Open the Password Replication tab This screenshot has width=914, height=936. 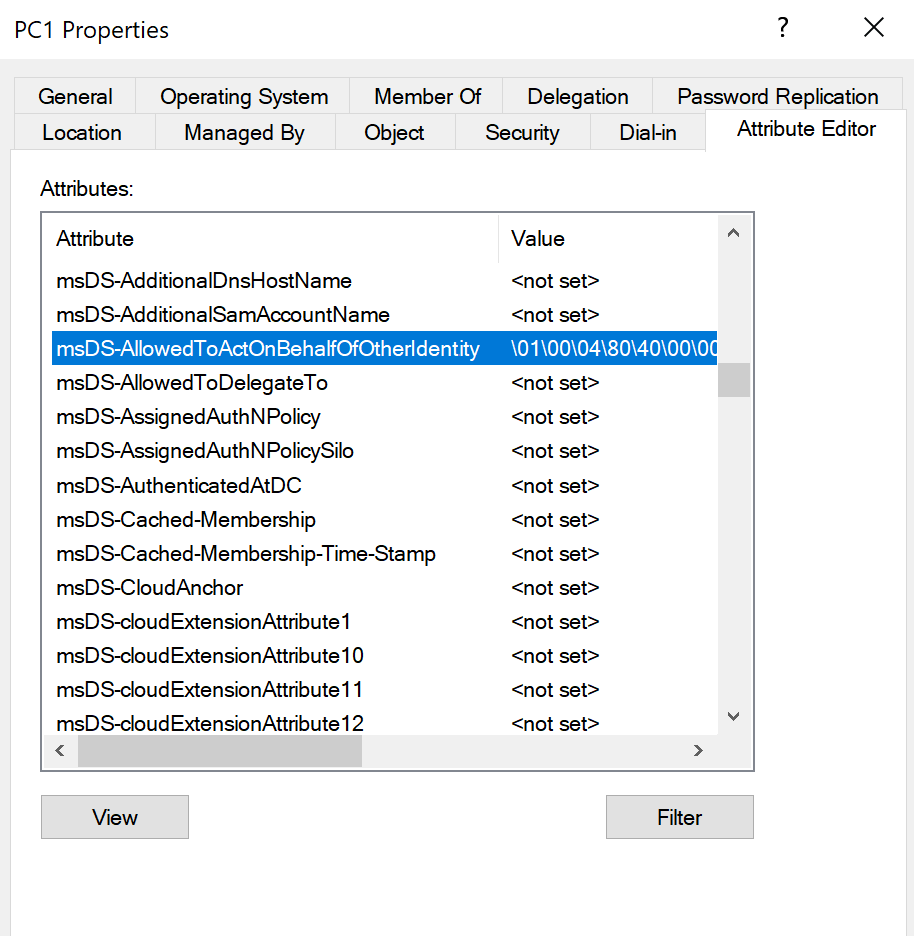pos(777,97)
